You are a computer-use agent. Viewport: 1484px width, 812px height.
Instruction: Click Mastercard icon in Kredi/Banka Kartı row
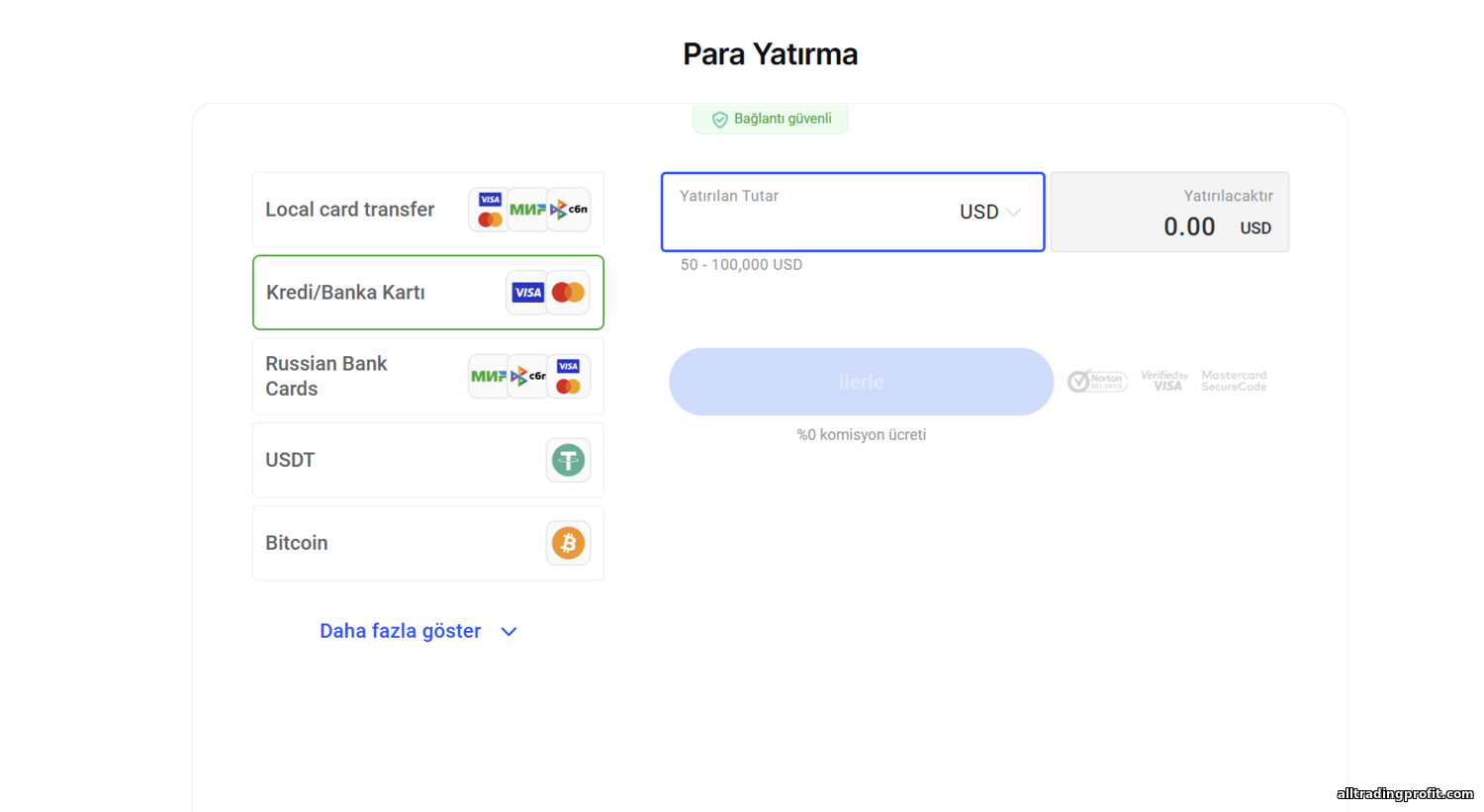[569, 293]
